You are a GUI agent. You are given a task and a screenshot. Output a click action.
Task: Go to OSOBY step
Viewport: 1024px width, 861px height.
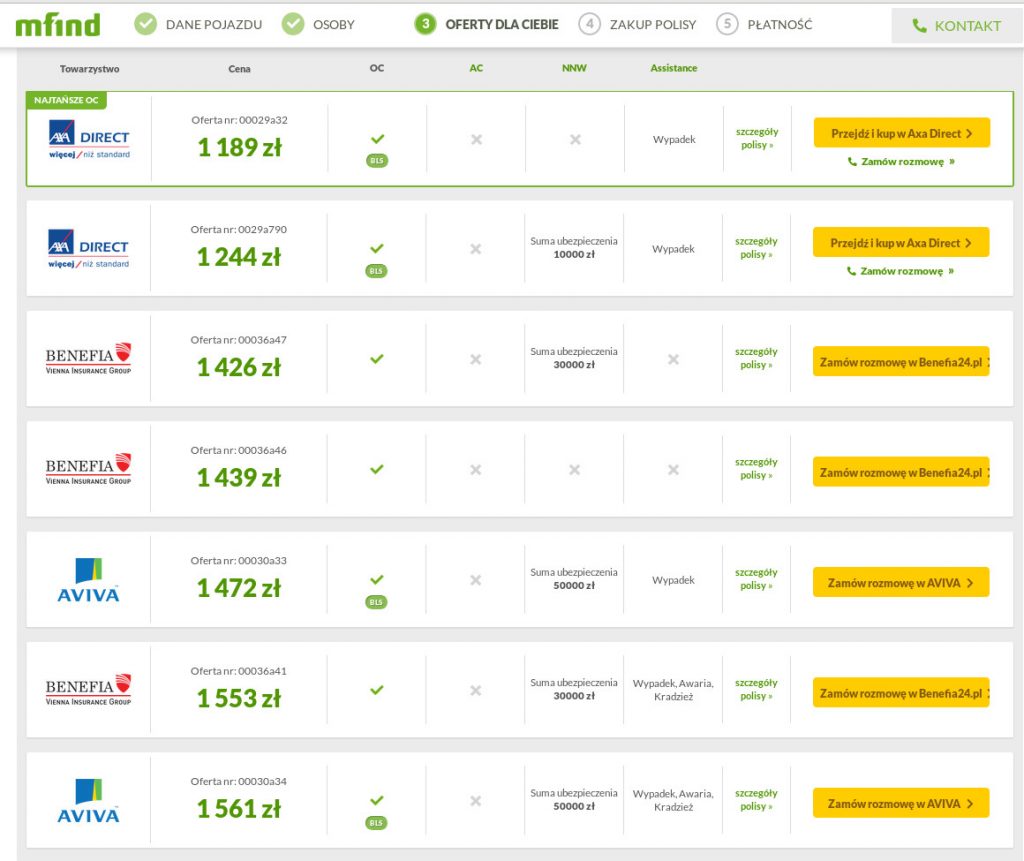334,25
